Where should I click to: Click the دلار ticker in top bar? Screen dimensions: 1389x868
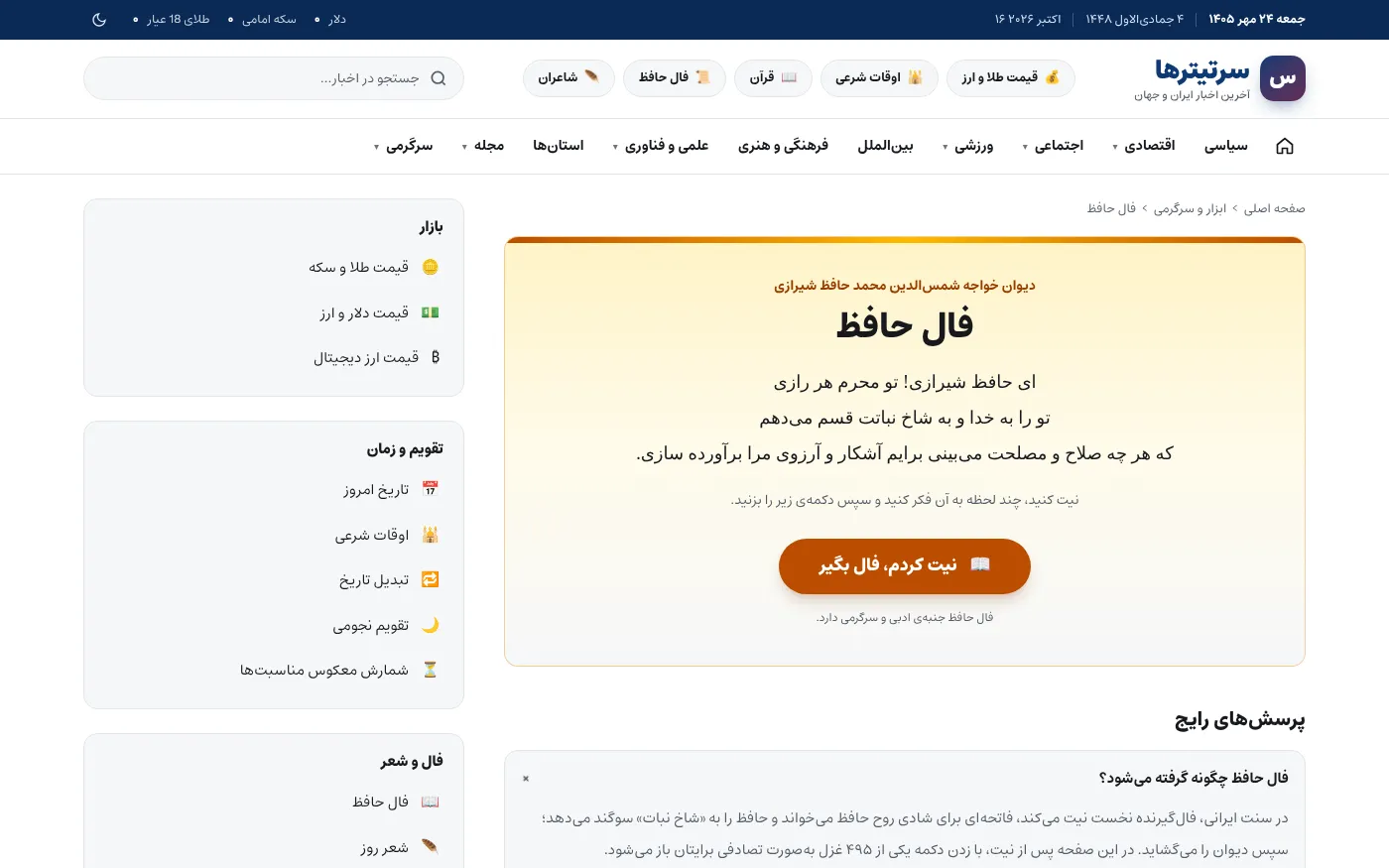pyautogui.click(x=337, y=20)
